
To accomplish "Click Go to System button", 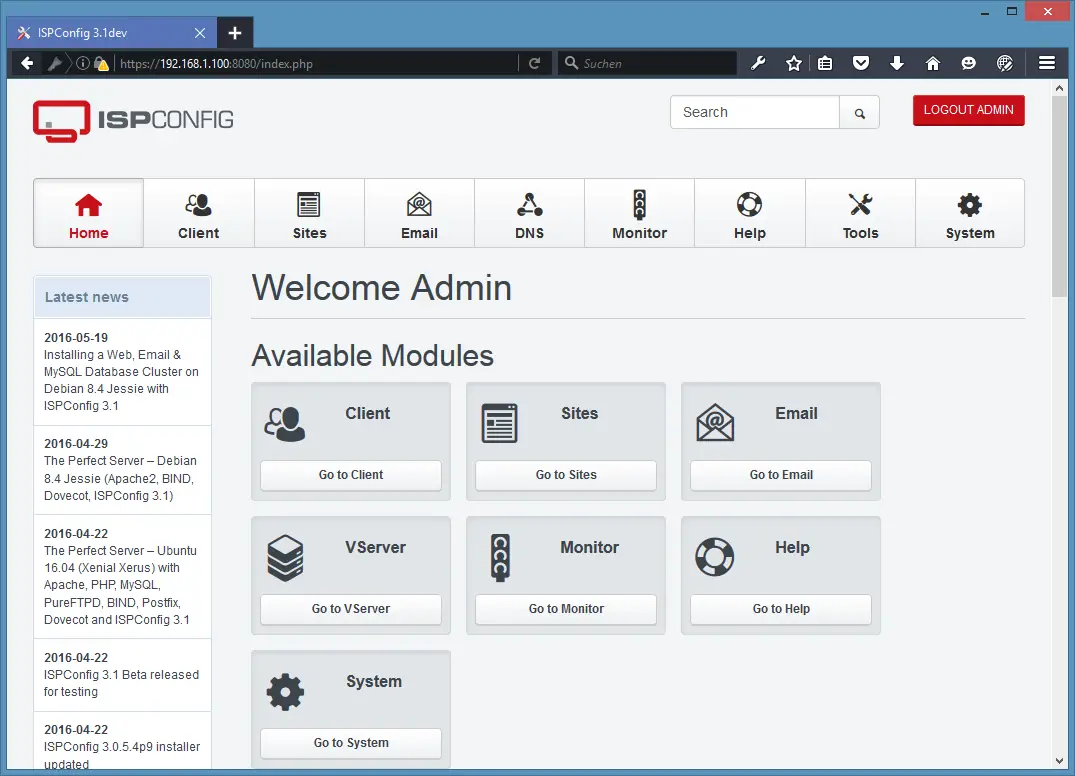I will [x=351, y=743].
